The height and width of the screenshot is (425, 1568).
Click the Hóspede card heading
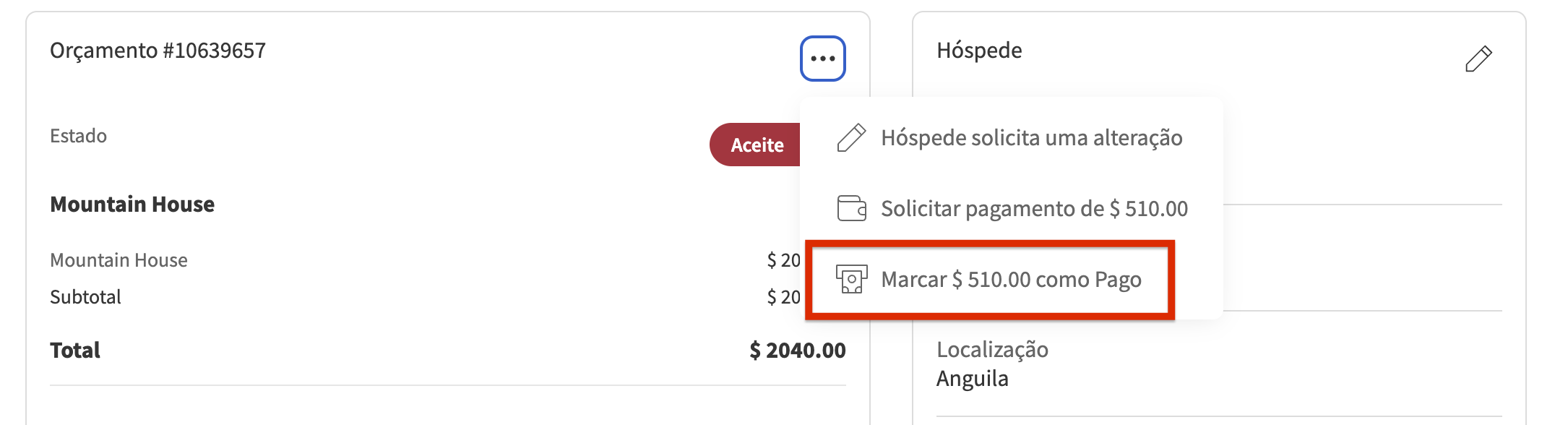(x=979, y=51)
